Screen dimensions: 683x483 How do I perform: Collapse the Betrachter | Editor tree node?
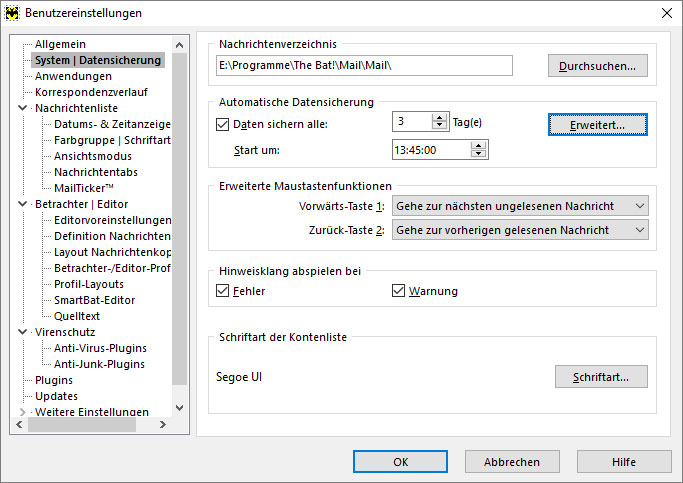[23, 204]
